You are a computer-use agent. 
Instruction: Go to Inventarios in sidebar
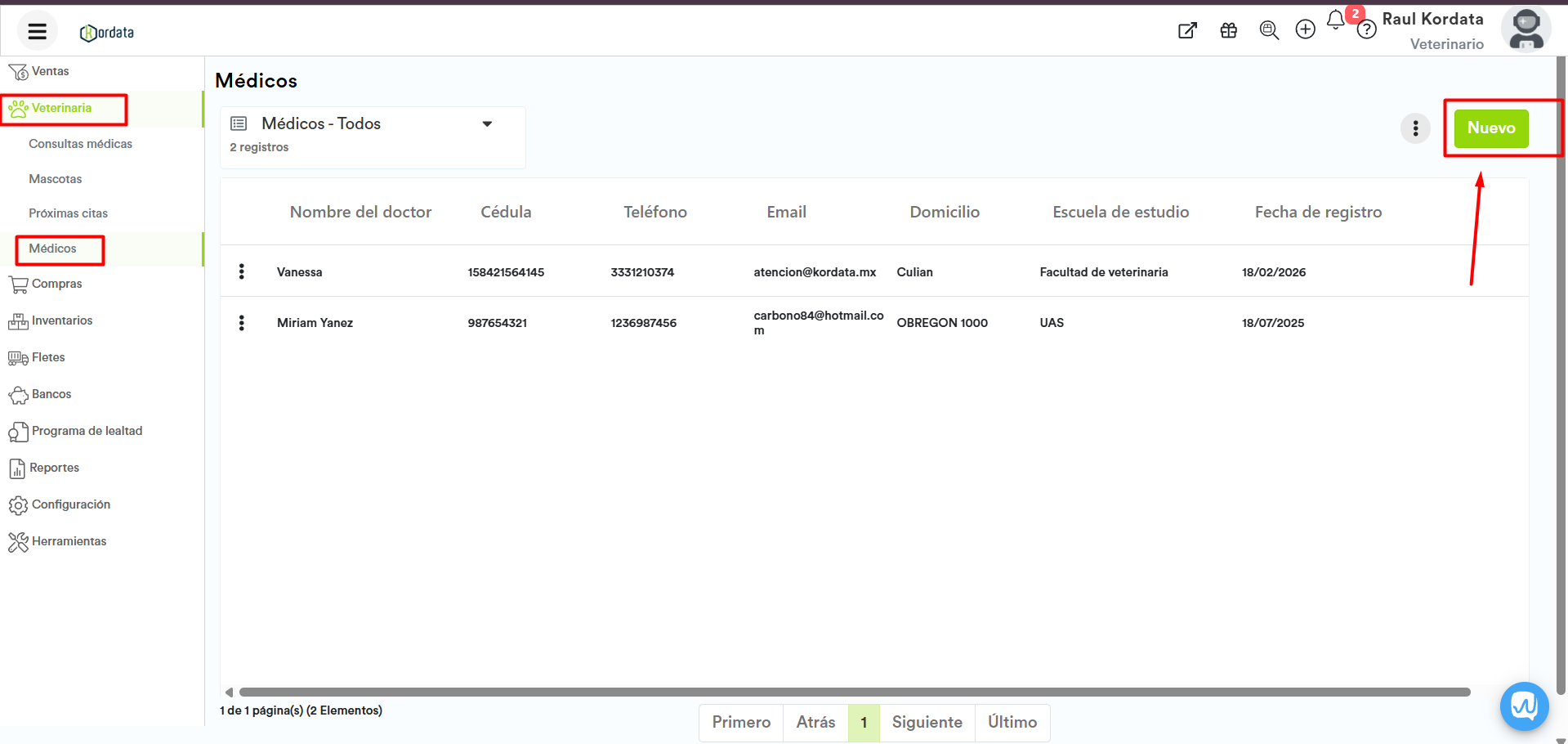point(62,320)
